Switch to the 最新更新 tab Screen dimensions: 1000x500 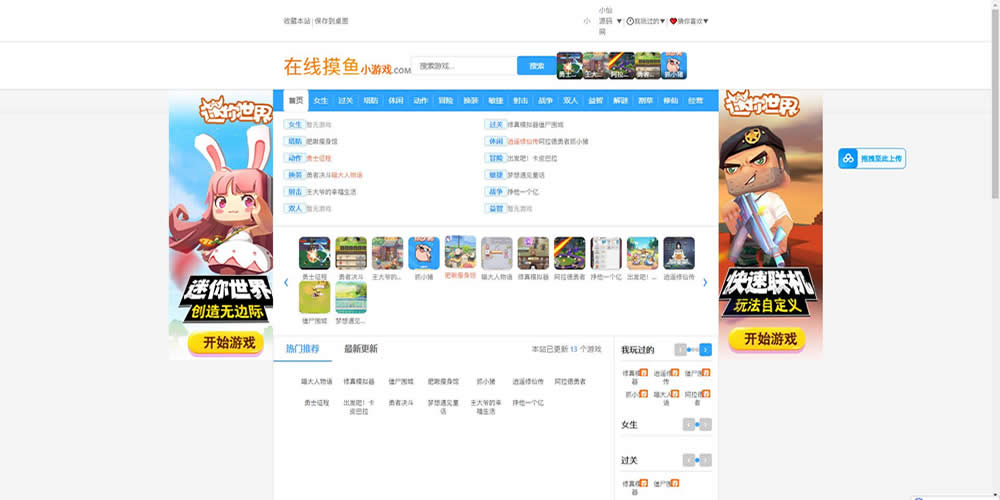click(x=361, y=349)
